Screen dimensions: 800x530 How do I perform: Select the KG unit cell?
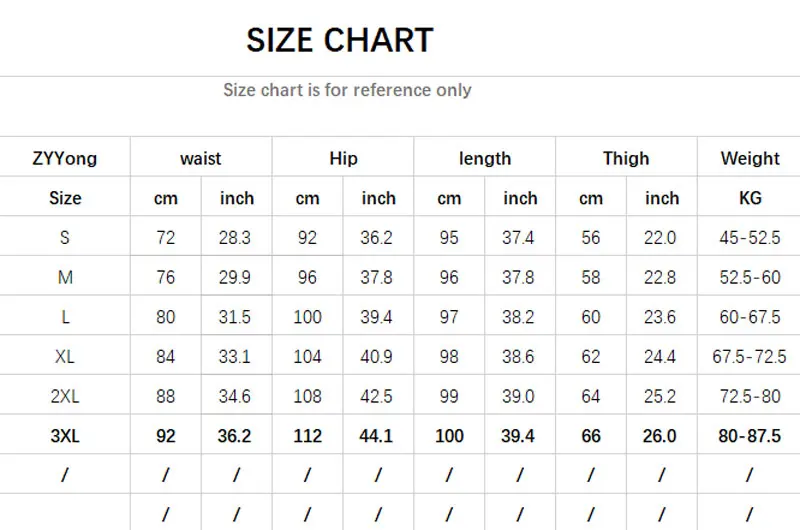point(750,198)
